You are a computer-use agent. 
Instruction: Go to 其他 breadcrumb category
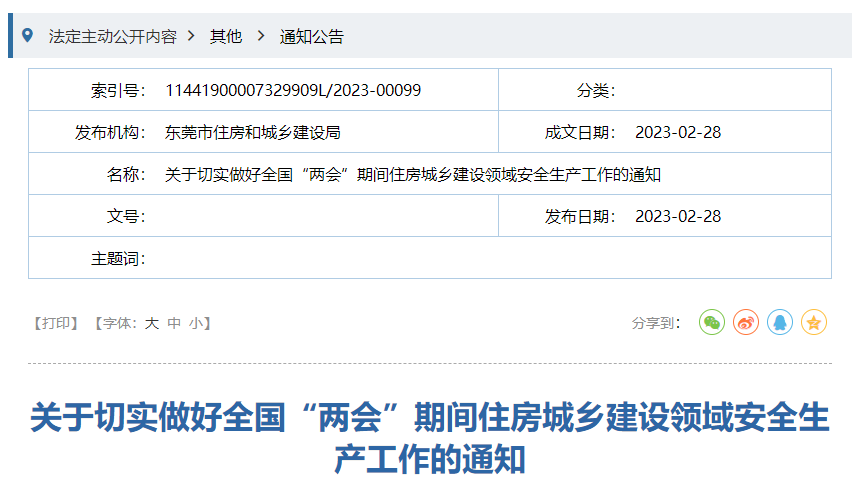coord(225,36)
